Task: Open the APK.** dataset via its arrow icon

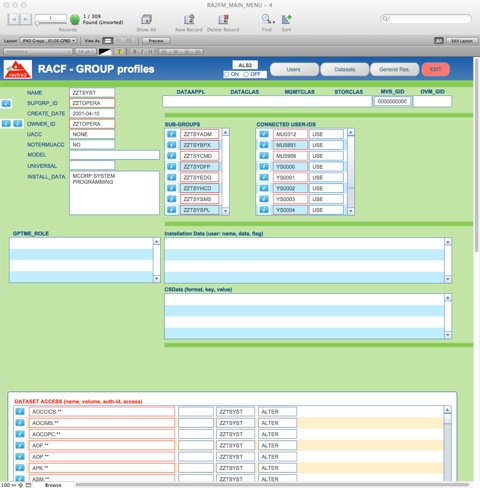Action: 20,468
